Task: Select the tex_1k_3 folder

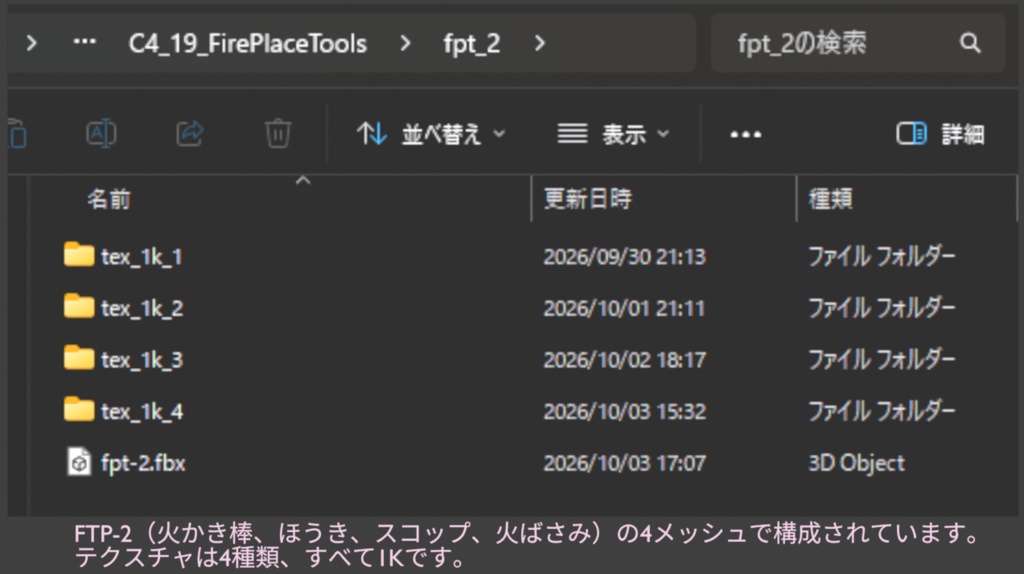Action: tap(142, 360)
